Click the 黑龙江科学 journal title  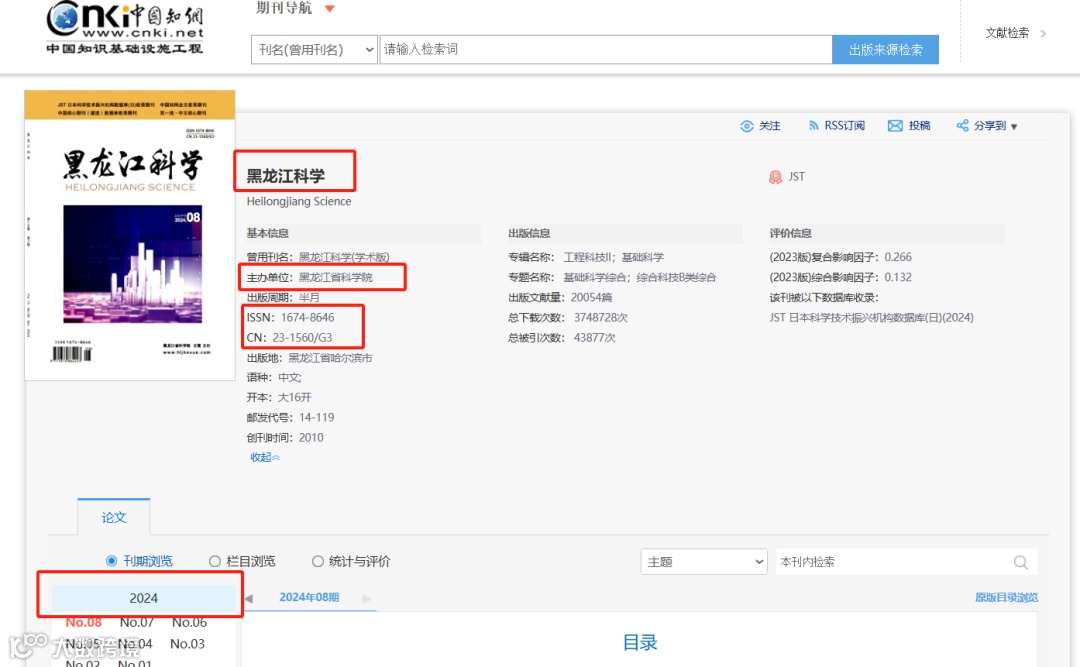[286, 176]
